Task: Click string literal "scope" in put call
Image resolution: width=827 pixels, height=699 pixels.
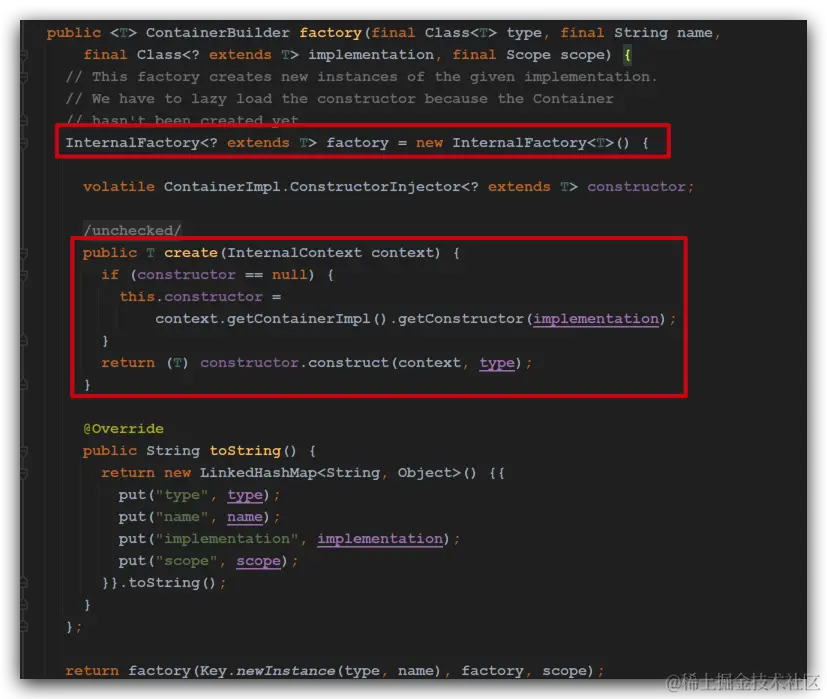Action: click(x=186, y=561)
